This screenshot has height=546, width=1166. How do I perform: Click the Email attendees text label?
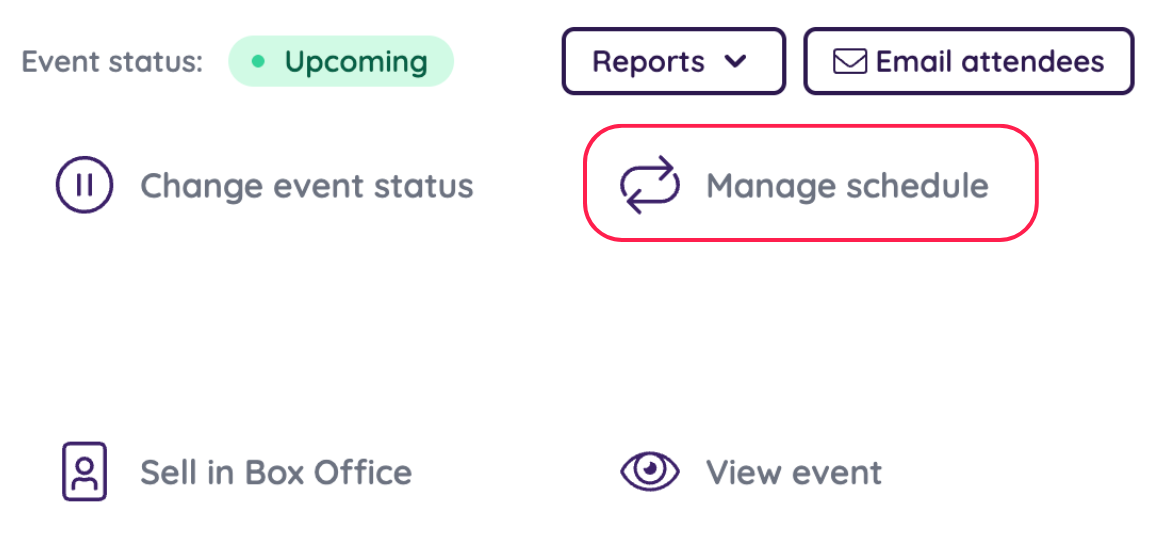click(990, 62)
